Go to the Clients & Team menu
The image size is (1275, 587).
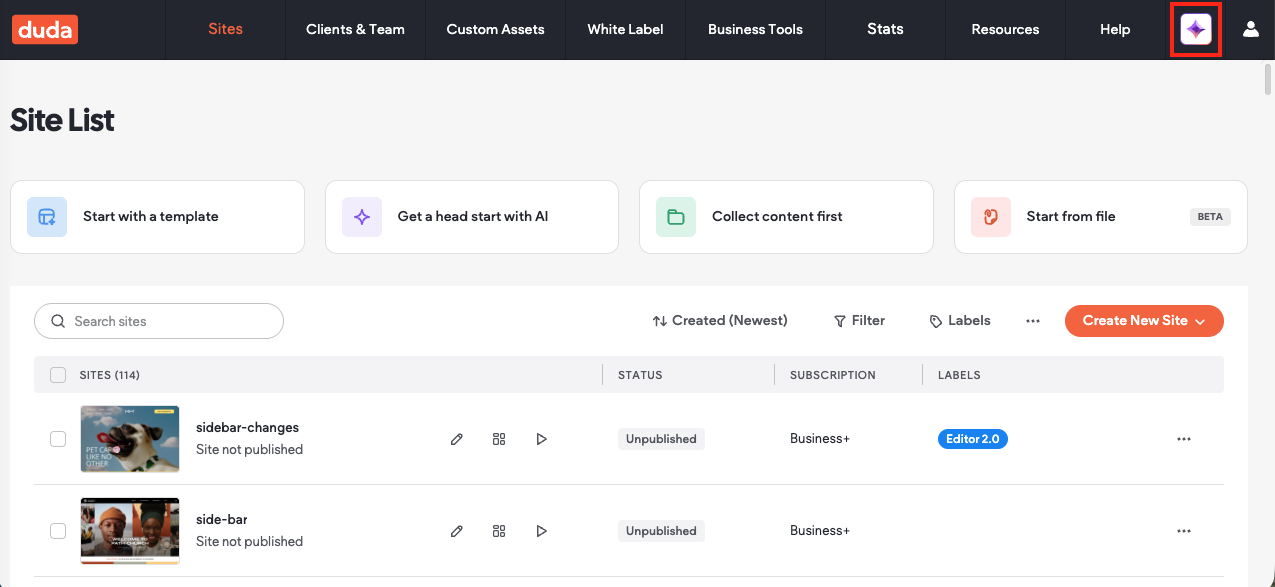point(355,30)
